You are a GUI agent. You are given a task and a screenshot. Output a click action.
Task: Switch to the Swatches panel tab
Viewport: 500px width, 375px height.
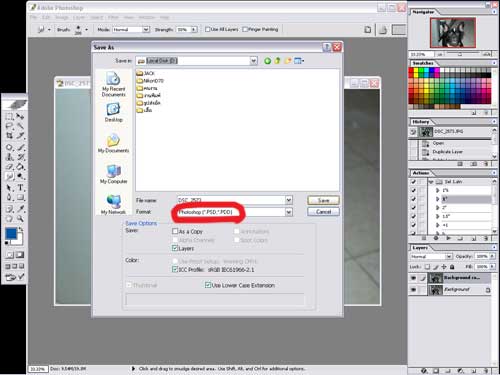tap(423, 63)
